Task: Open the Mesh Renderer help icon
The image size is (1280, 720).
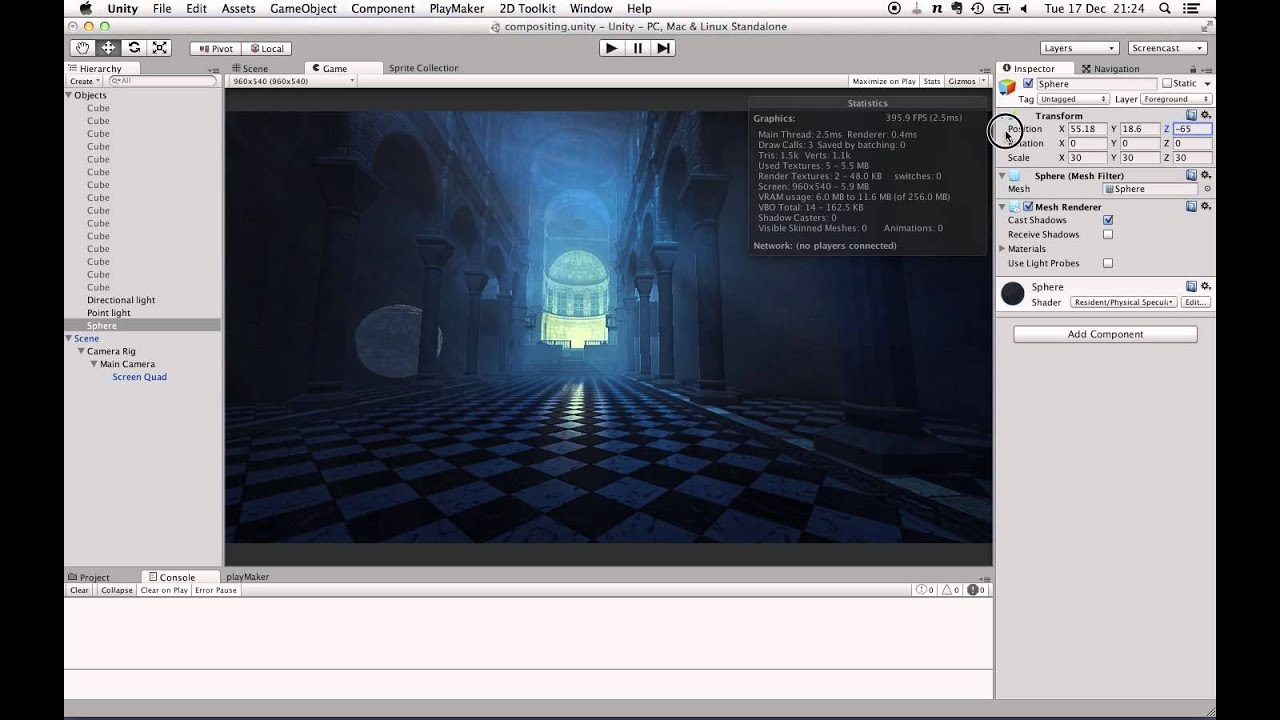Action: (x=1191, y=207)
